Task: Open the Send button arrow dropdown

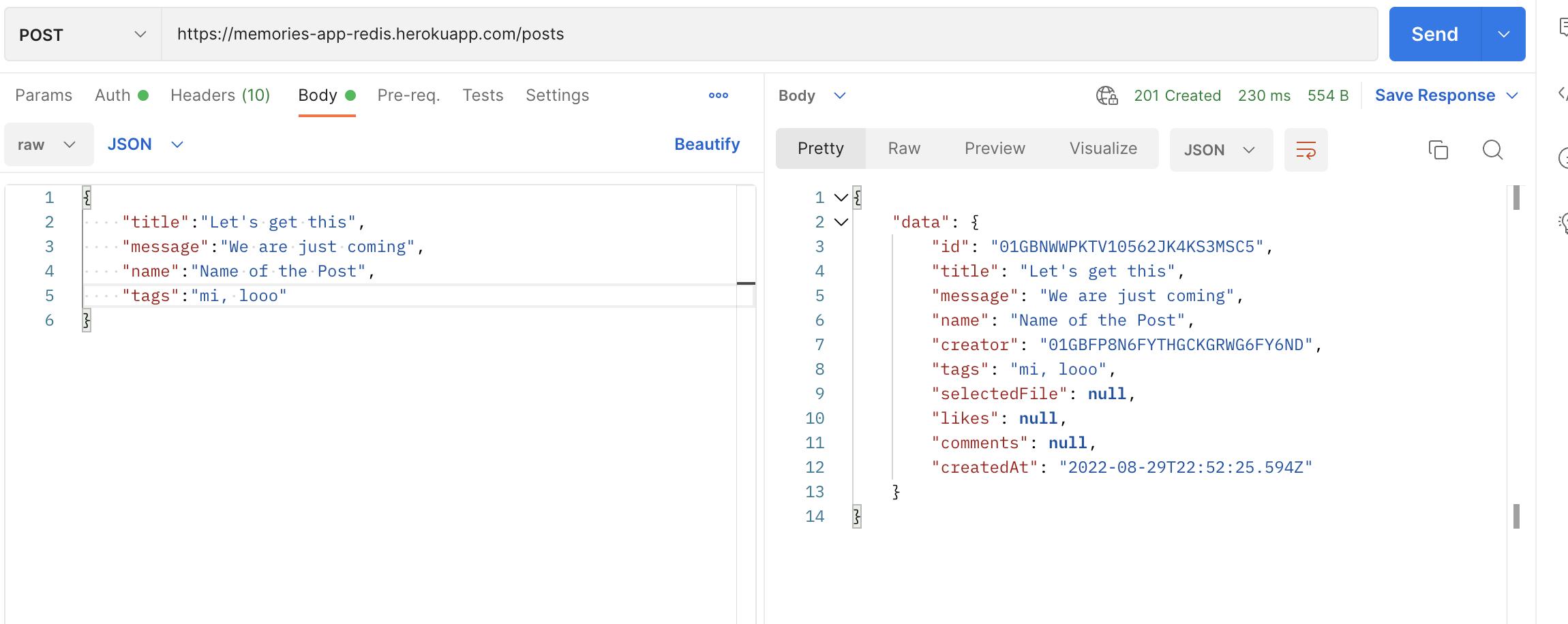Action: click(1503, 34)
